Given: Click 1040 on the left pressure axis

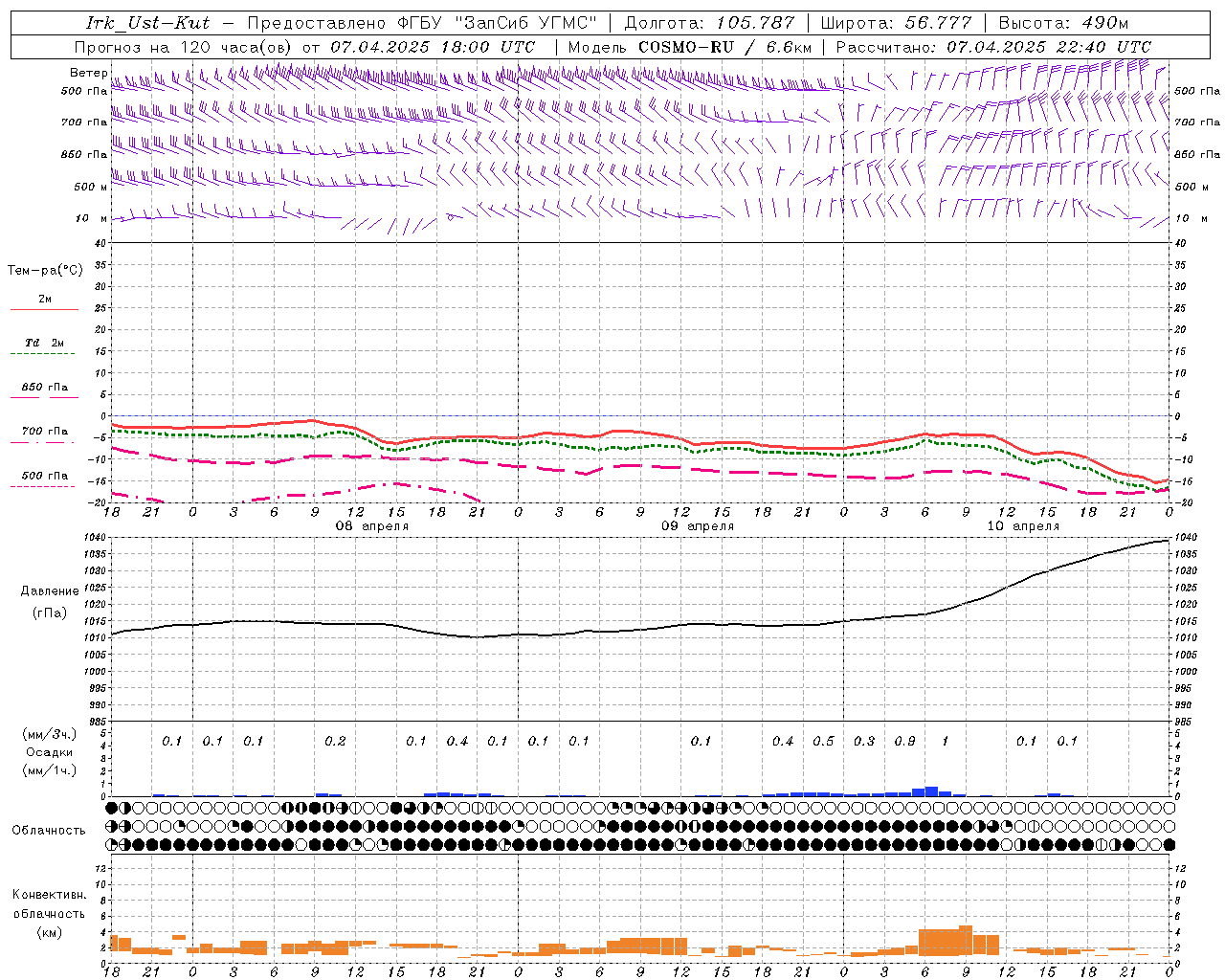Looking at the screenshot, I should click(x=94, y=538).
